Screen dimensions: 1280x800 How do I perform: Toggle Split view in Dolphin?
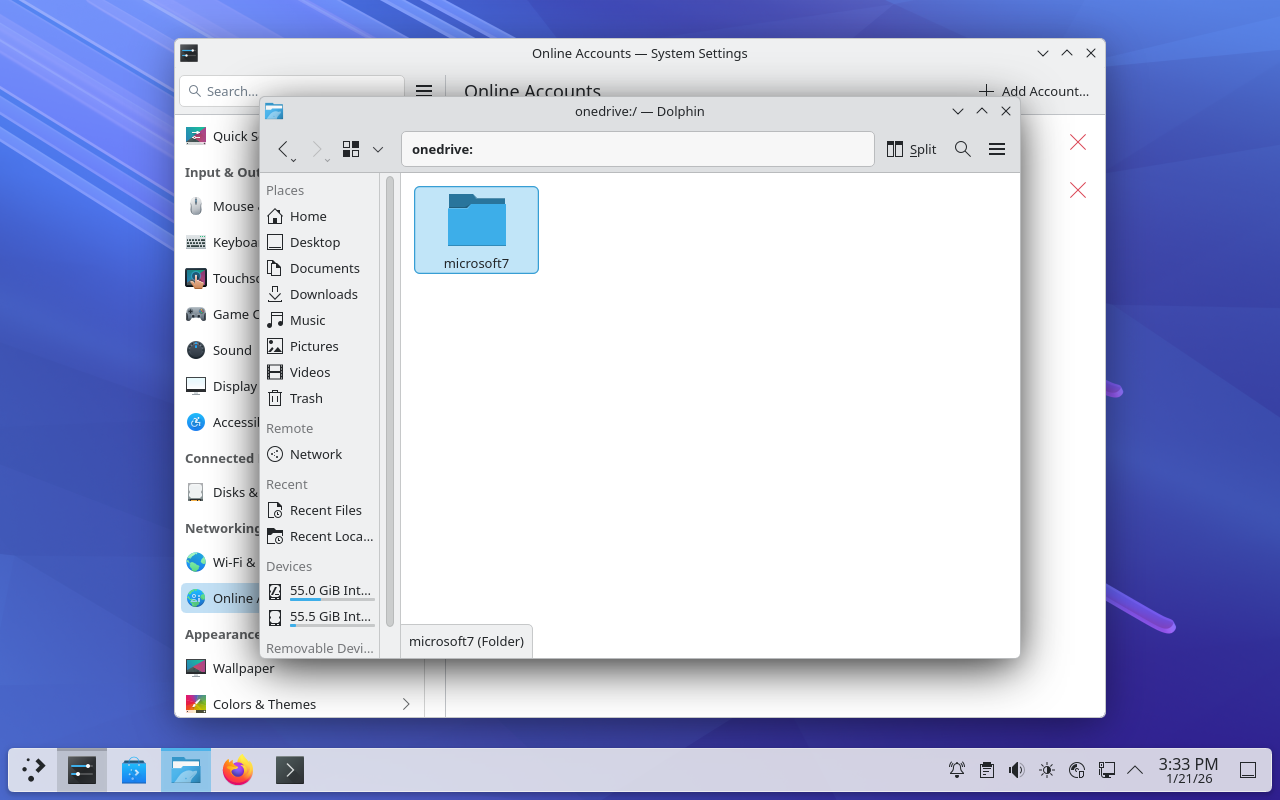pos(911,149)
